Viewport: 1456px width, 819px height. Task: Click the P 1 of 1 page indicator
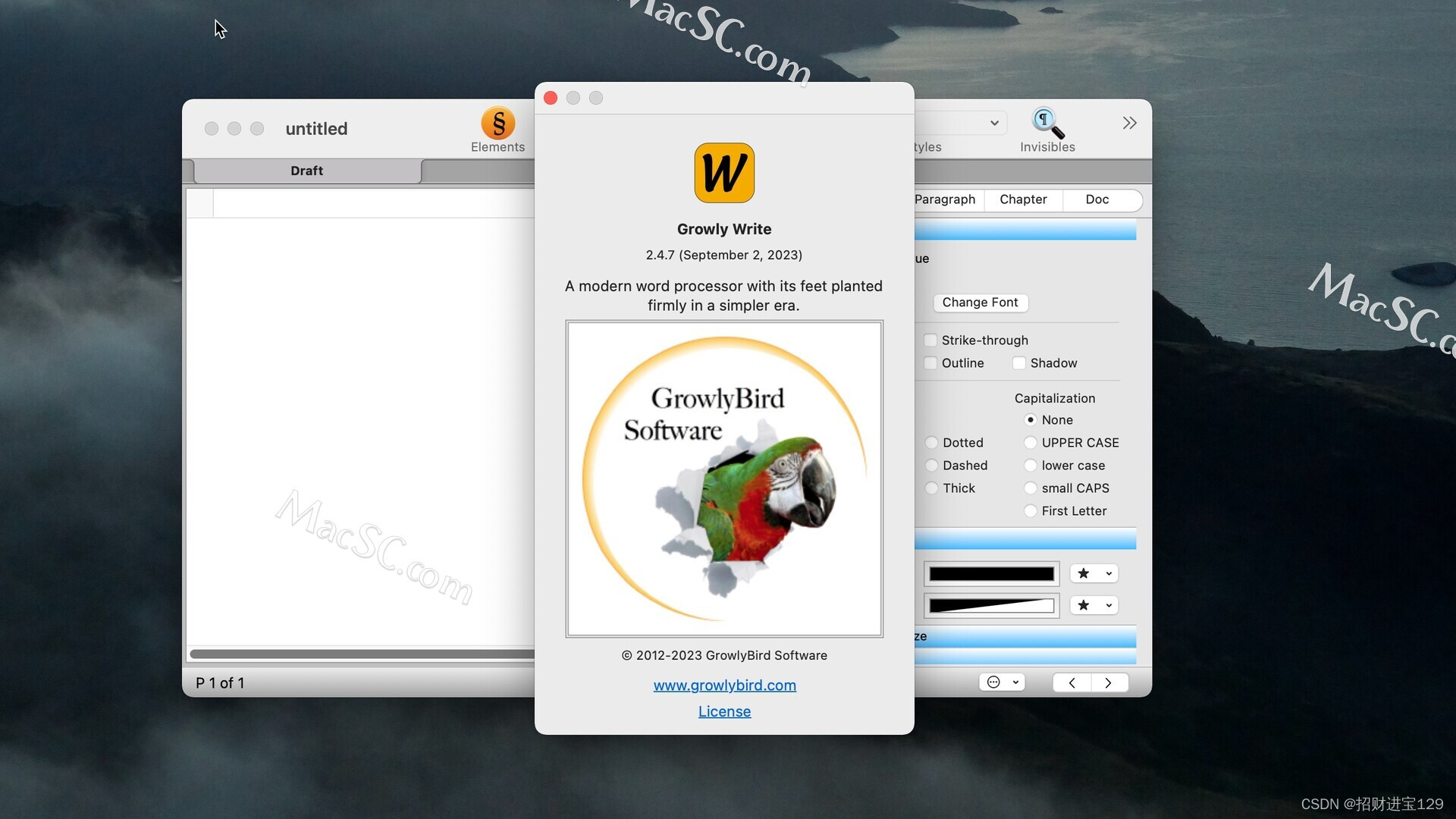click(x=220, y=682)
